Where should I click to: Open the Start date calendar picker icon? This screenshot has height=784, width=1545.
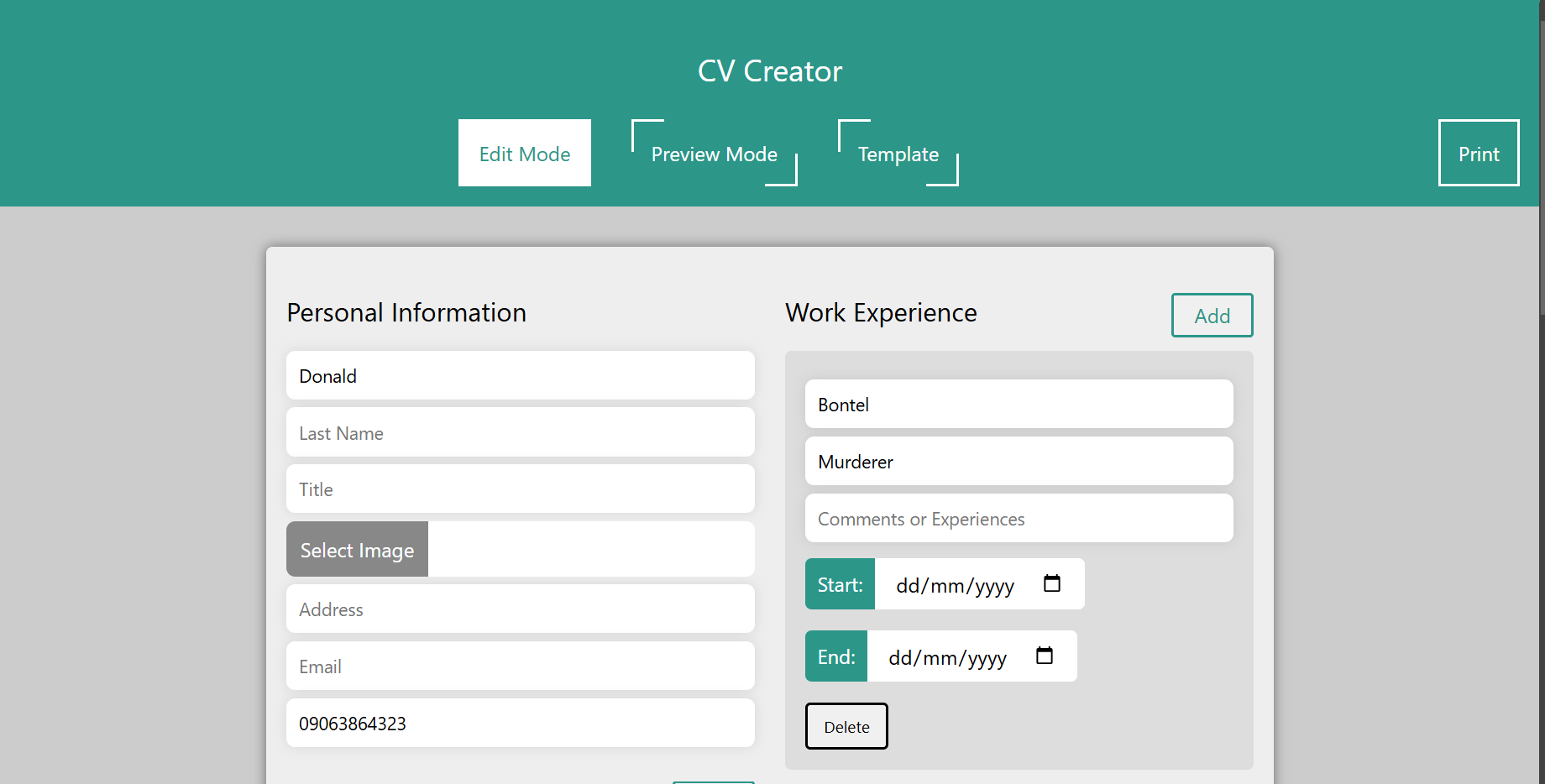point(1052,583)
